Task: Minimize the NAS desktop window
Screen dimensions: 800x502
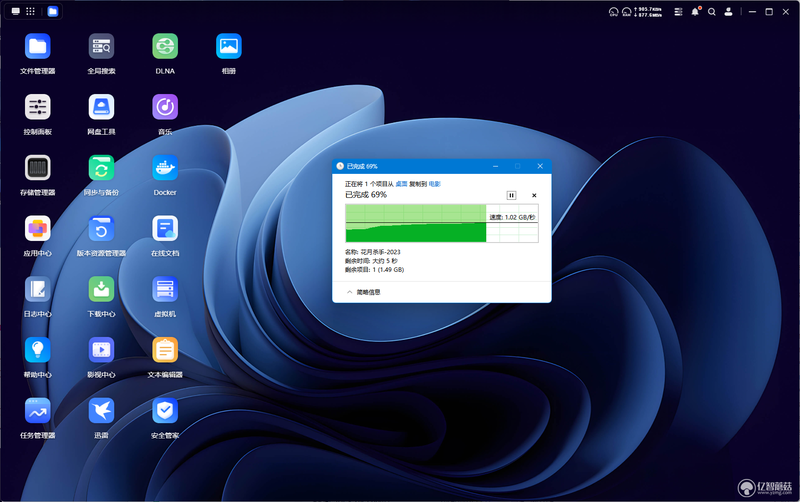Action: (752, 12)
